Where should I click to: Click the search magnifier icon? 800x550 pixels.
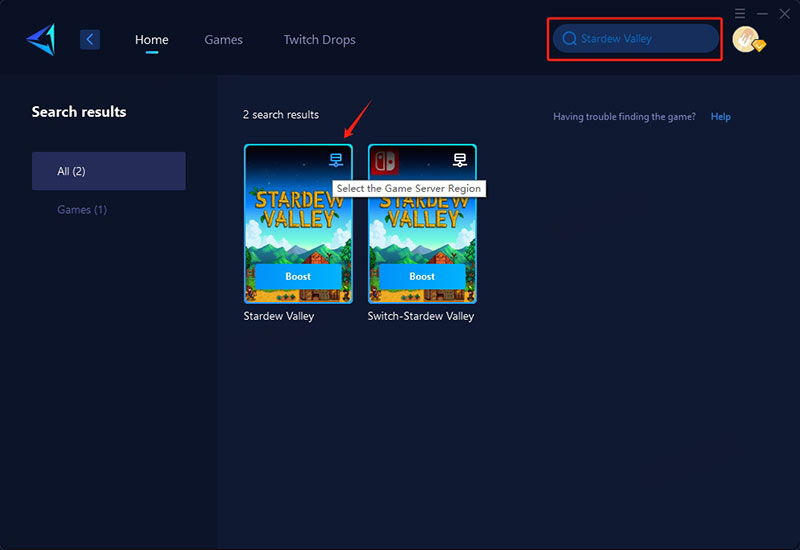click(569, 39)
